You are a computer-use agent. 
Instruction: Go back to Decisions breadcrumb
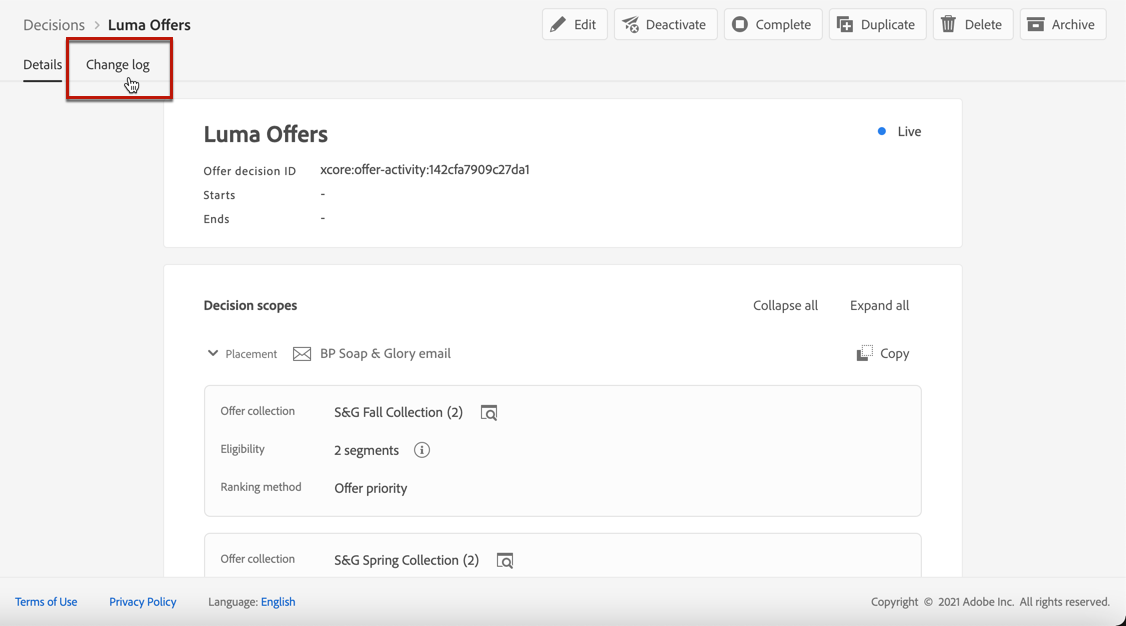[54, 25]
